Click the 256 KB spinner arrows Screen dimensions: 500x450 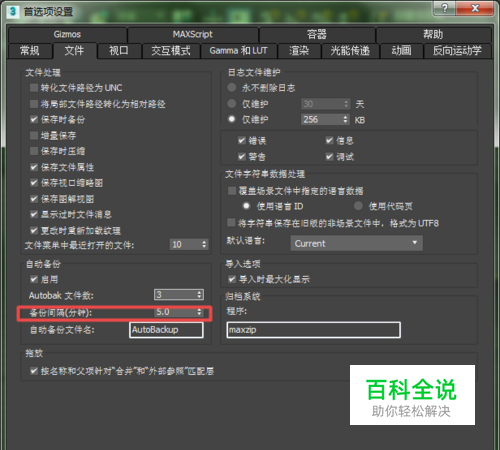tap(346, 119)
